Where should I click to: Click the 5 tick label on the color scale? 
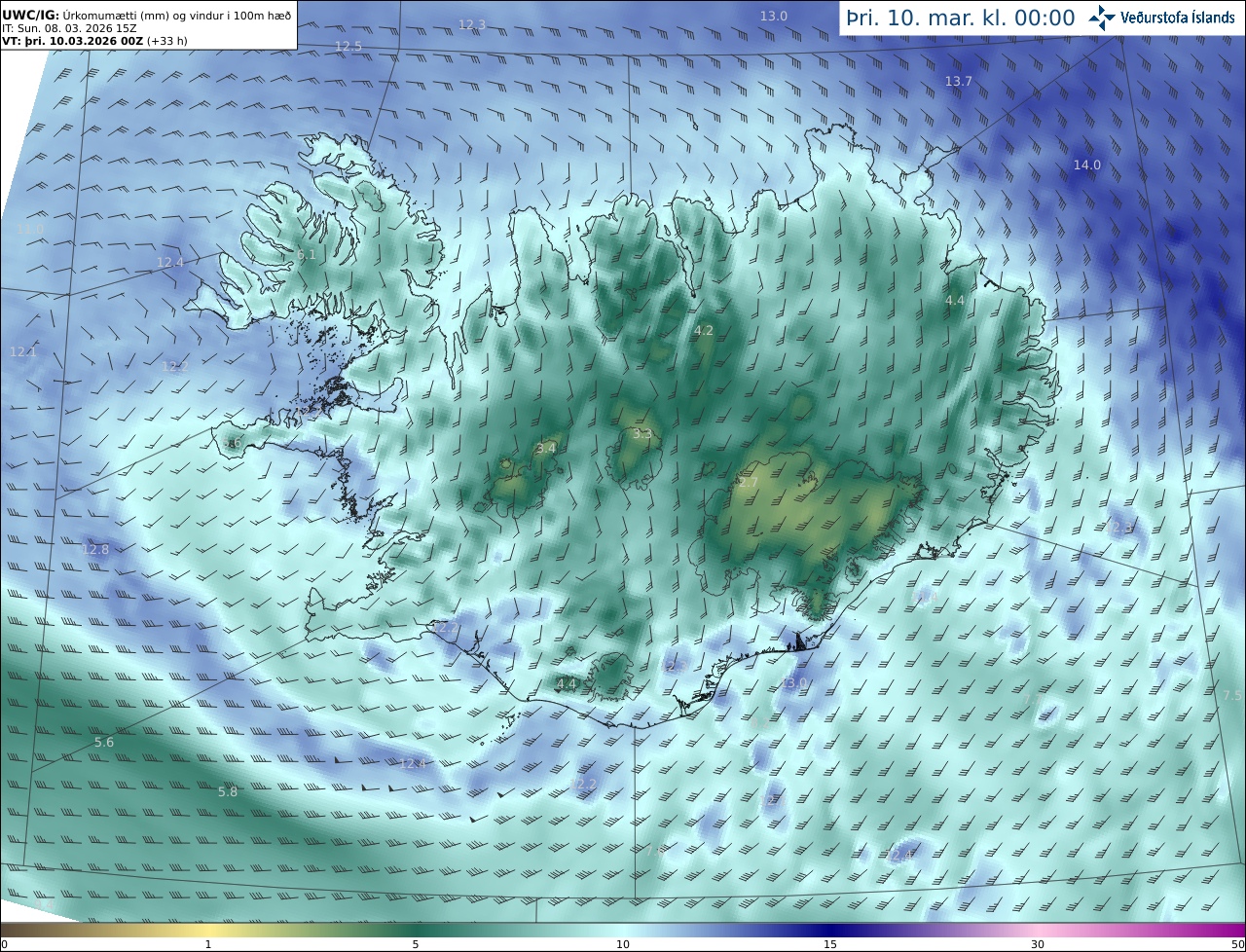point(416,944)
